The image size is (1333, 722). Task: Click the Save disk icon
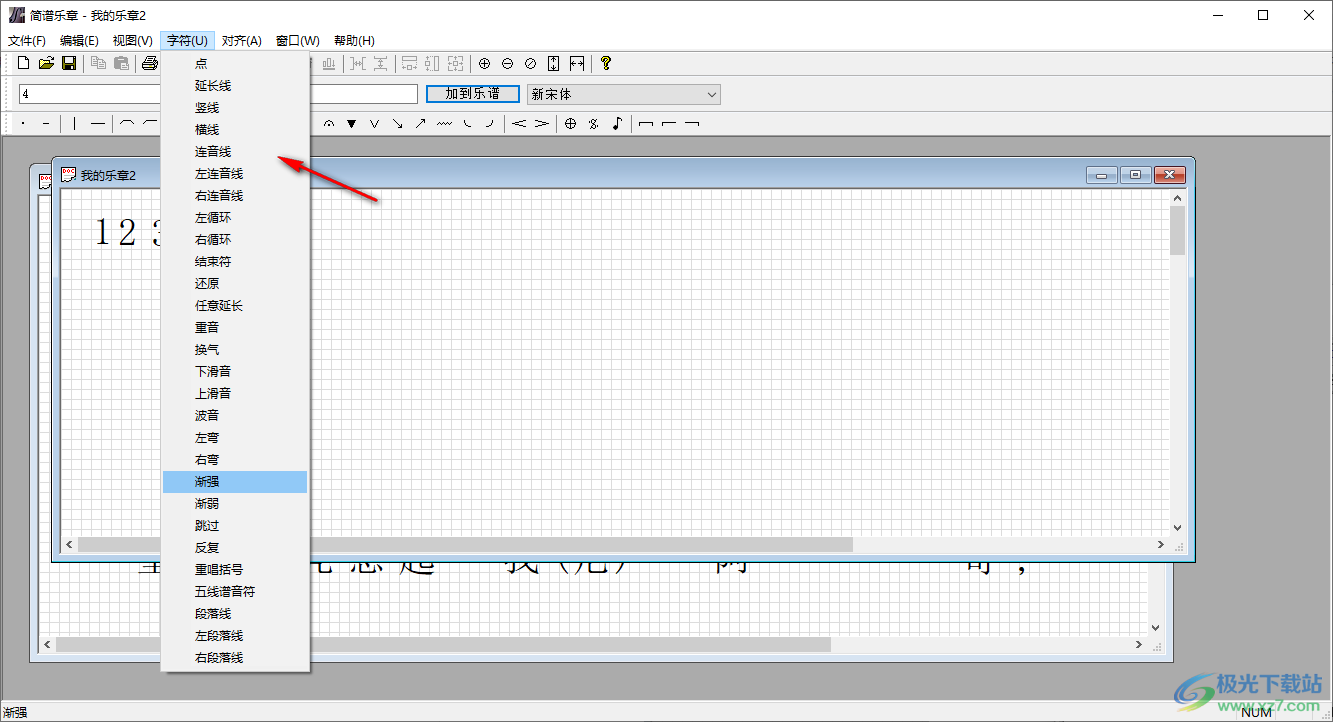point(69,64)
